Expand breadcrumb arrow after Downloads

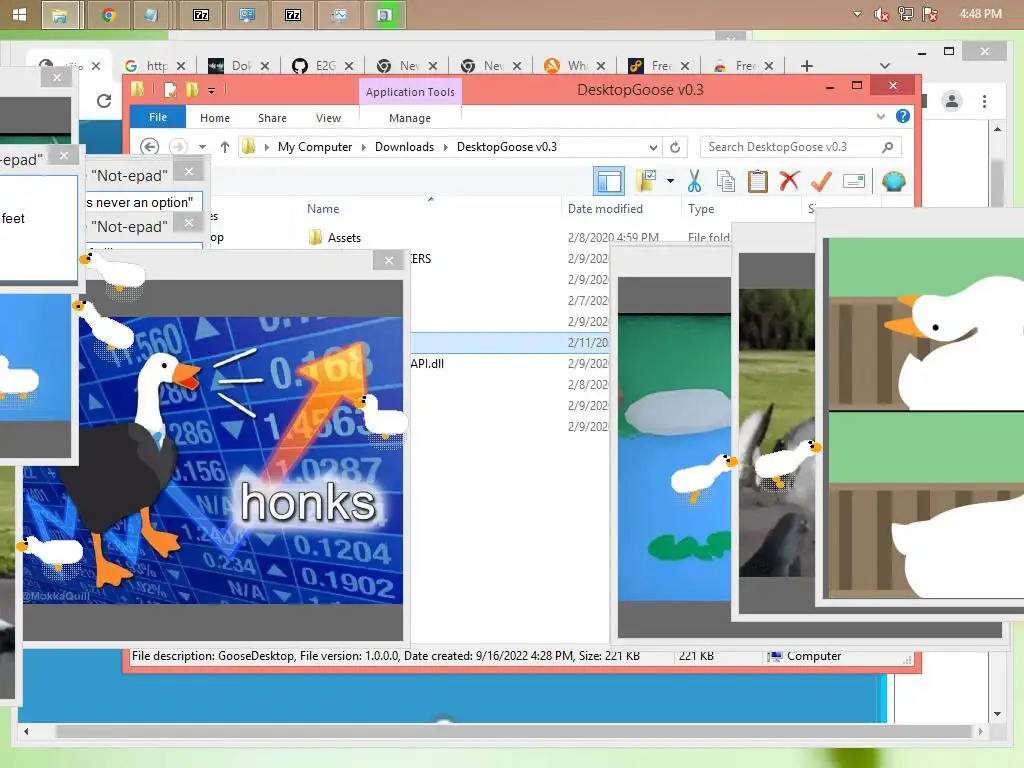445,147
